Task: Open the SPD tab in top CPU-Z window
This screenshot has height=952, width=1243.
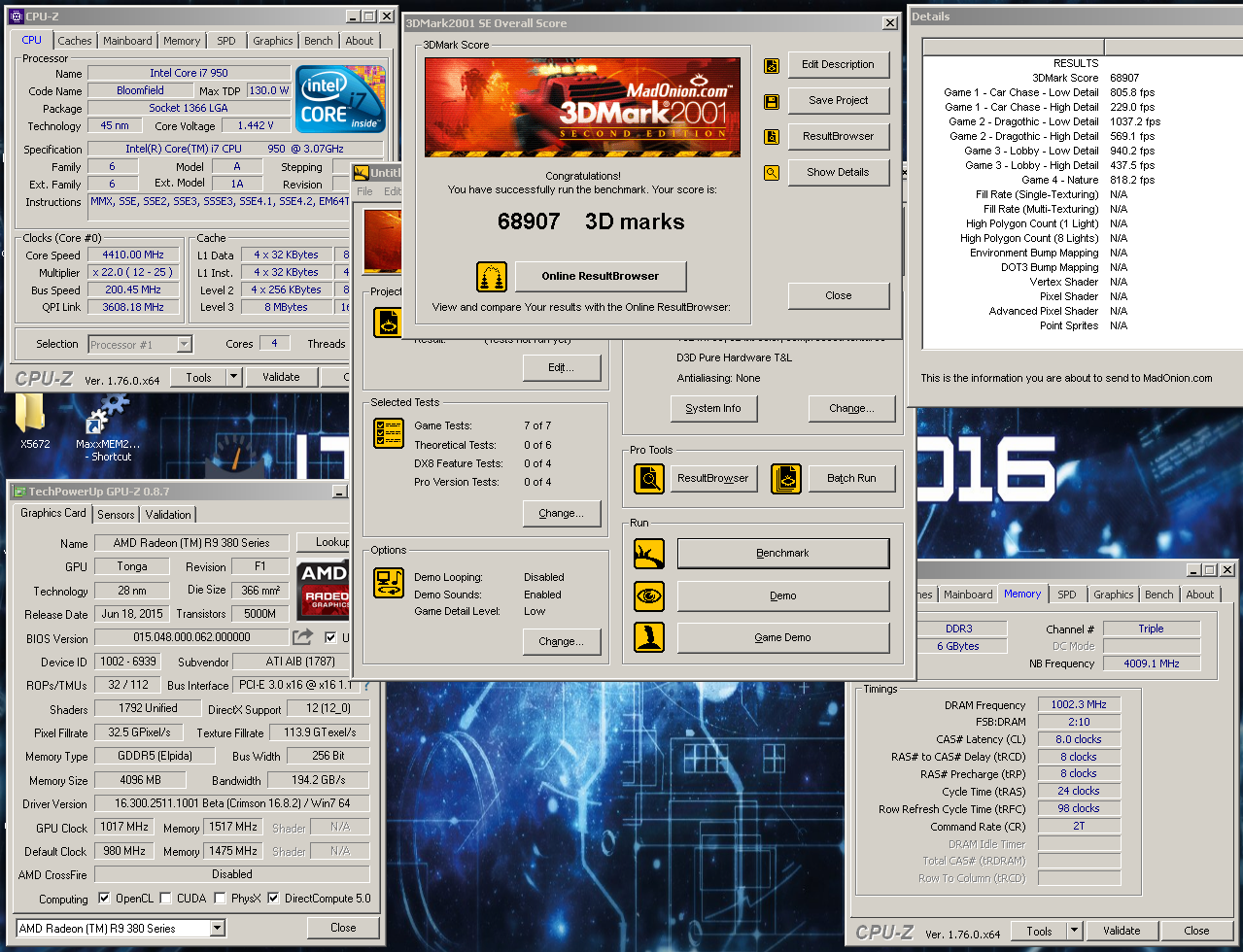Action: [x=226, y=41]
